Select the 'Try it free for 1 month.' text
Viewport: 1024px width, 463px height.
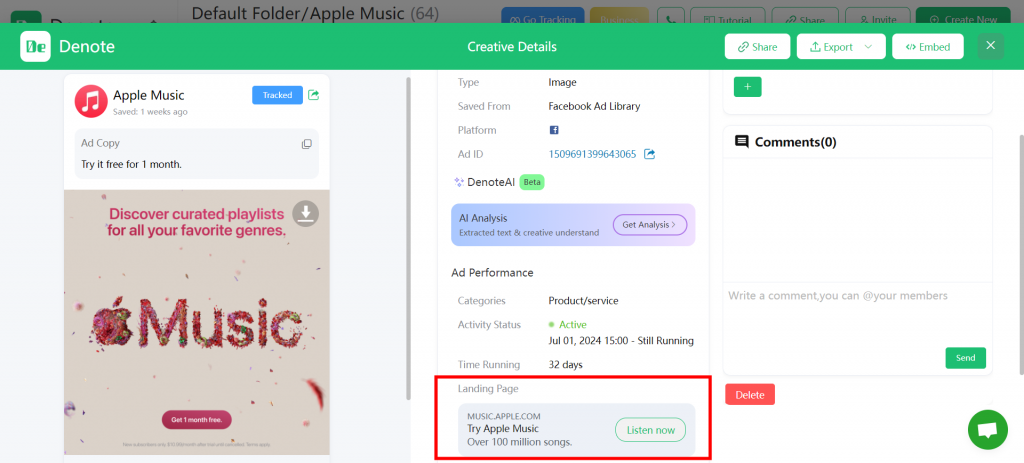point(131,165)
